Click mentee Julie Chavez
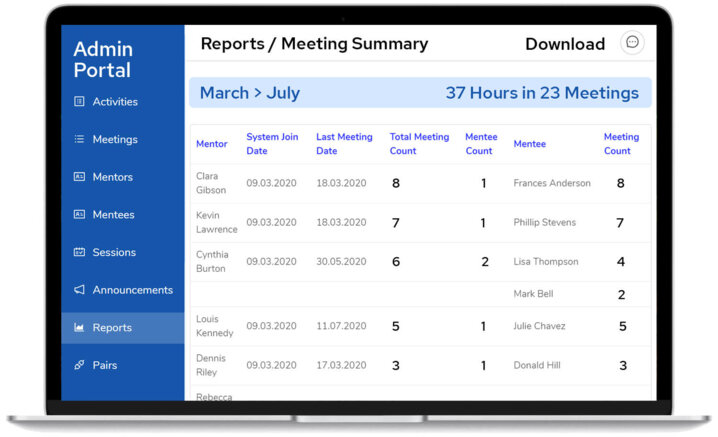Screen dimensions: 718x437 tap(539, 326)
